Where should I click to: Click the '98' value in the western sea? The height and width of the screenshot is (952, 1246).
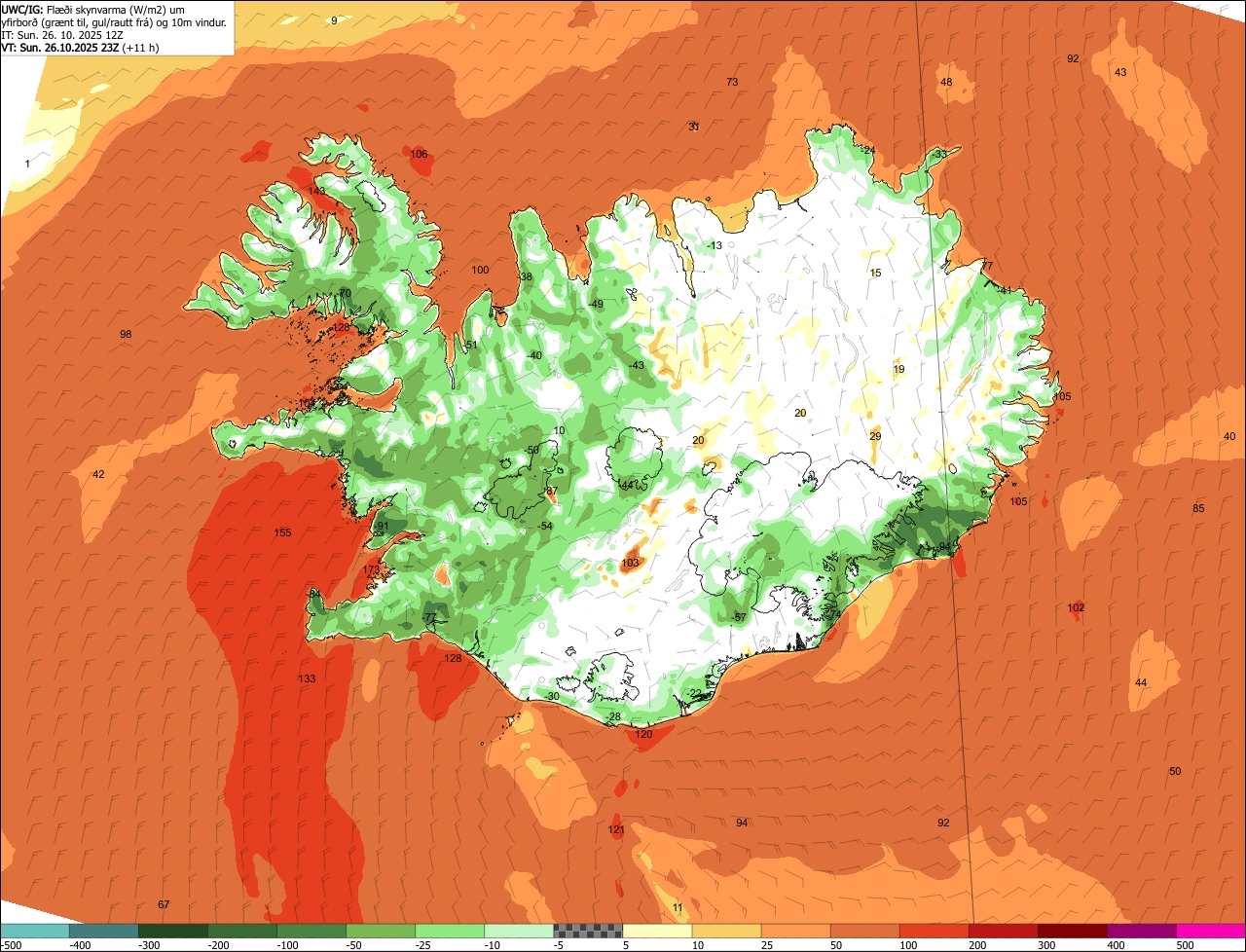point(126,334)
